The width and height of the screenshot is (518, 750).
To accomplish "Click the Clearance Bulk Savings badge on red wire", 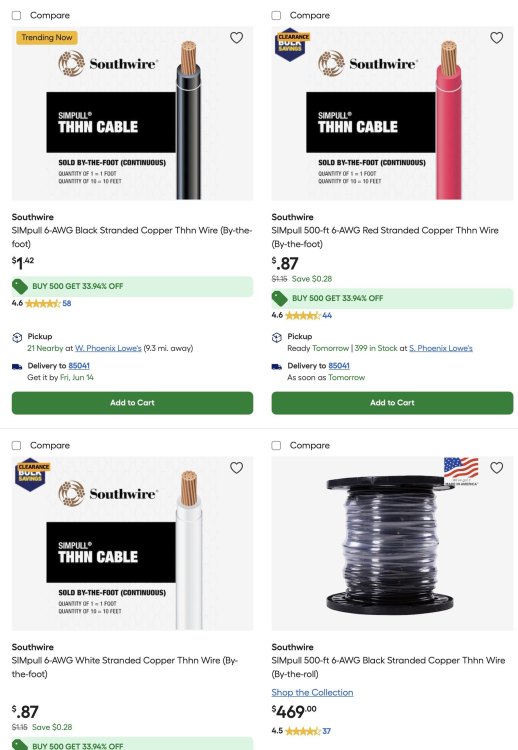I will pos(292,46).
